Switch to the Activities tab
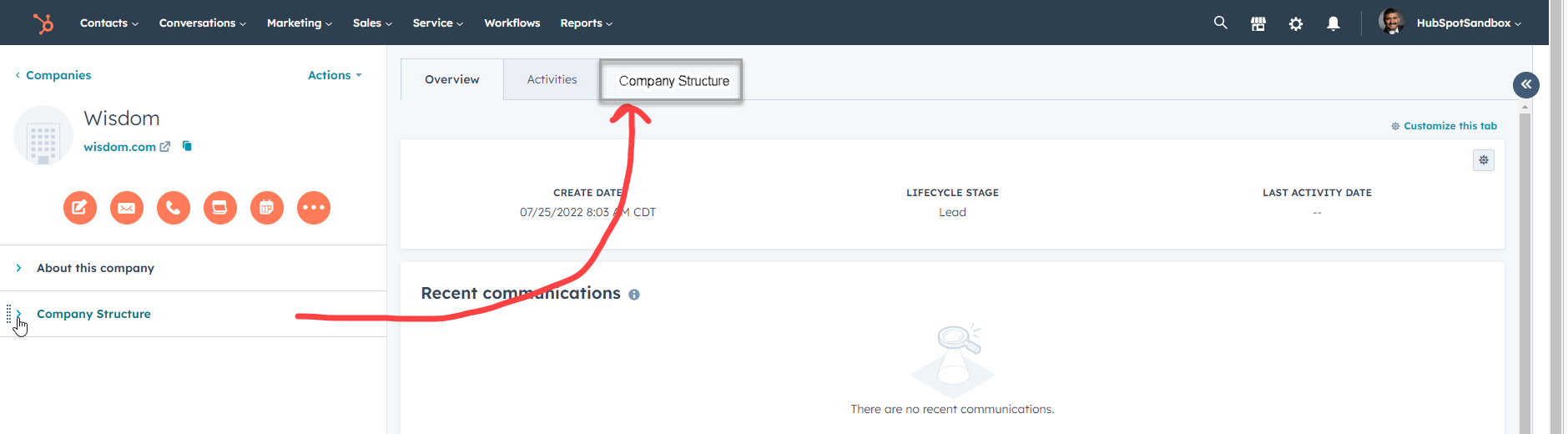 coord(552,79)
